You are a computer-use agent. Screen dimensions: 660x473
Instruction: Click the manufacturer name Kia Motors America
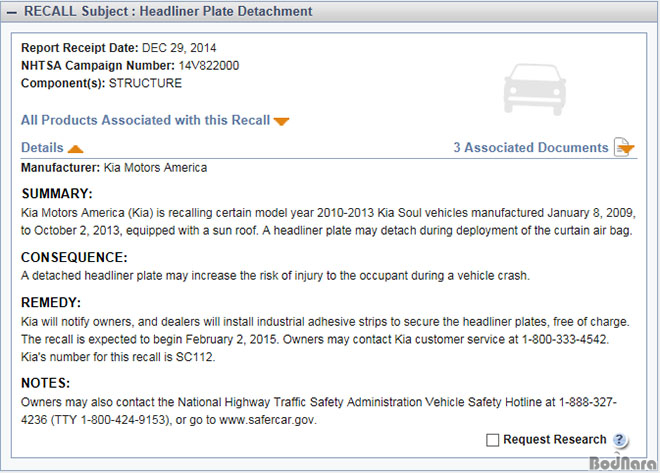coord(155,167)
